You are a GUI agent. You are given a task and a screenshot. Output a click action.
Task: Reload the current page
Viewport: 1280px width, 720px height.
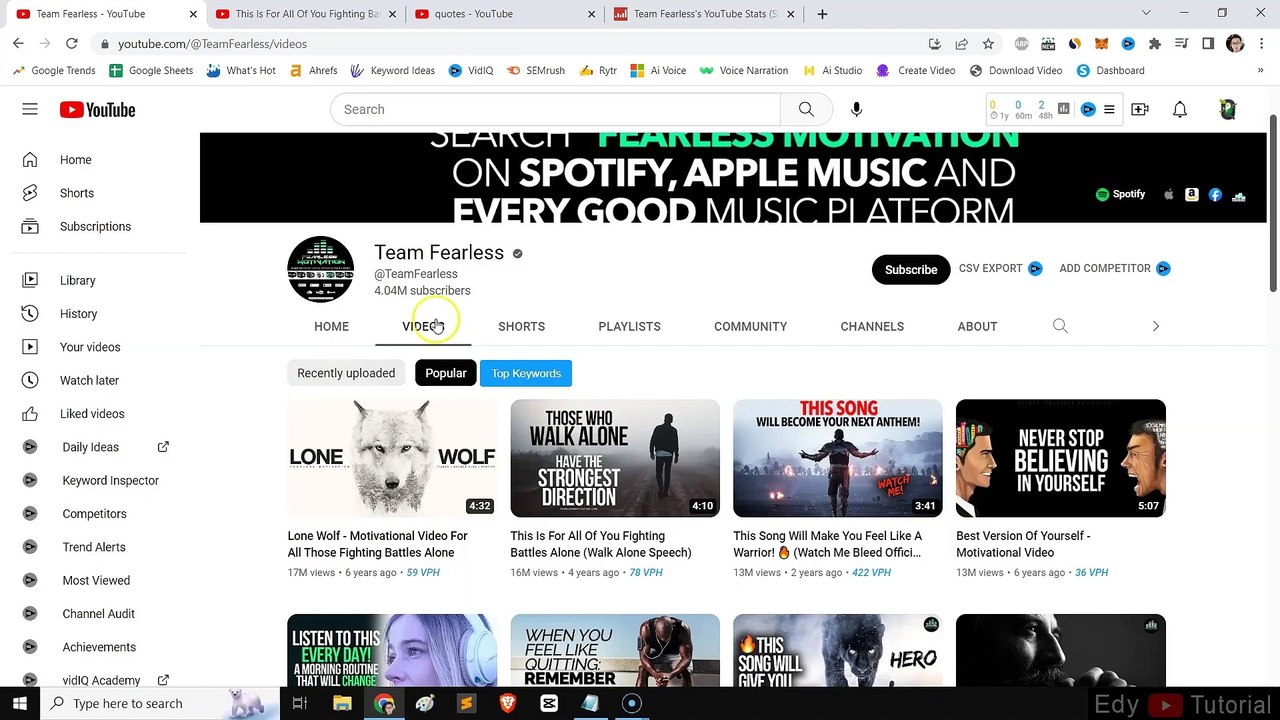72,44
